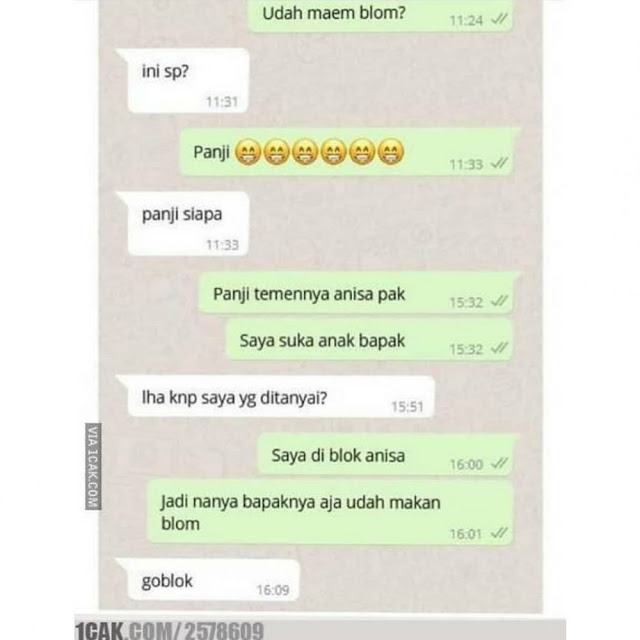The height and width of the screenshot is (640, 640).
Task: Tap checkmarks on 'Saya suka anak bapak'
Action: pyautogui.click(x=499, y=348)
